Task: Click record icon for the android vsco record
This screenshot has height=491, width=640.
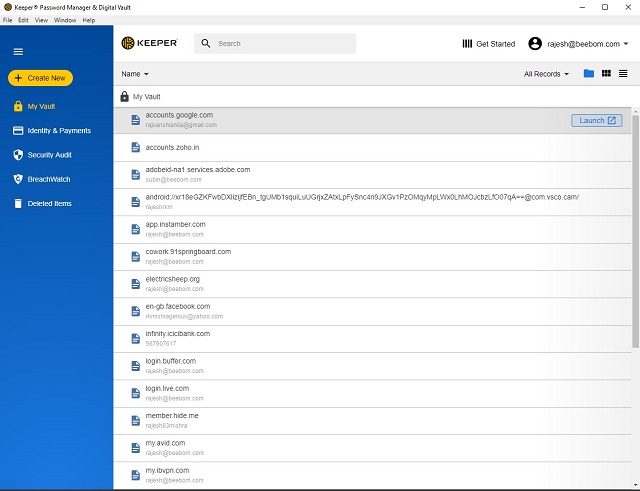Action: [136, 202]
